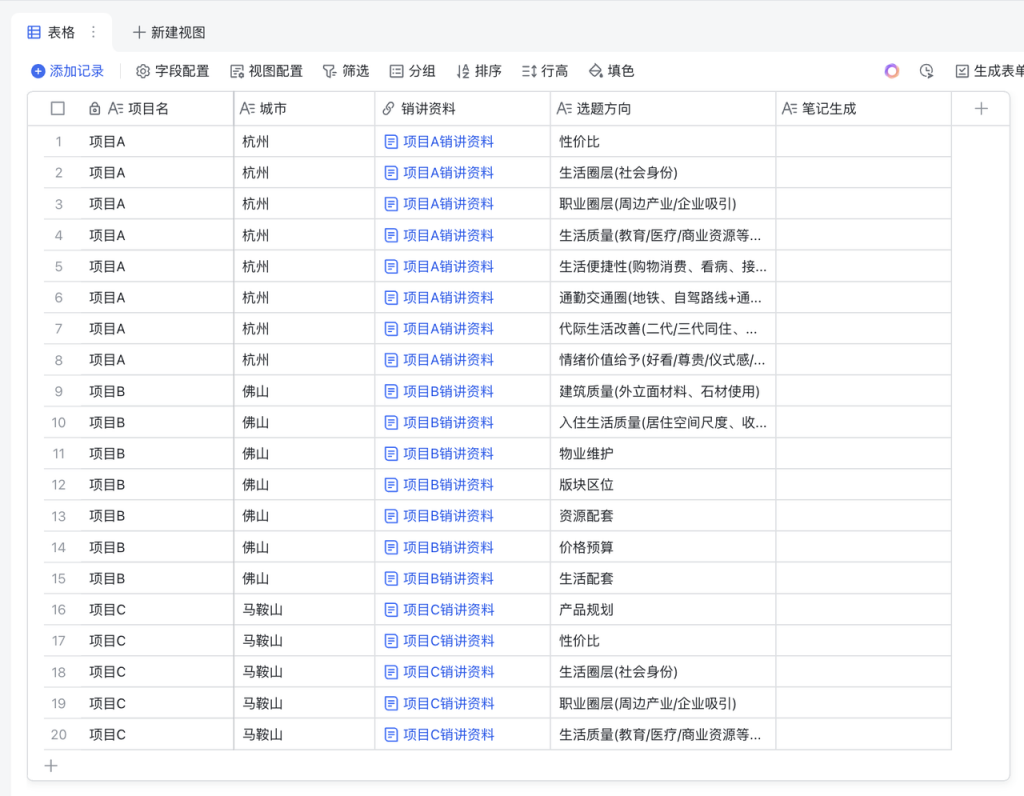Click 马鞍山 cell in row 19

(304, 703)
